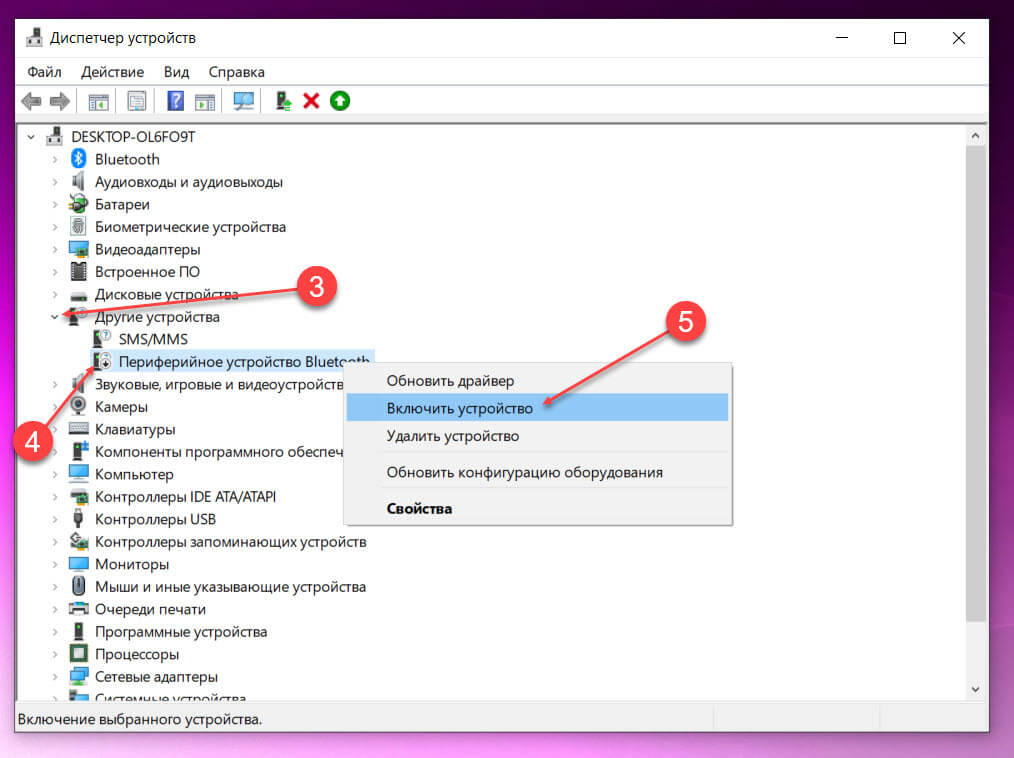This screenshot has height=758, width=1014.
Task: Select Компоненты программного обеспечения row
Action: point(219,451)
